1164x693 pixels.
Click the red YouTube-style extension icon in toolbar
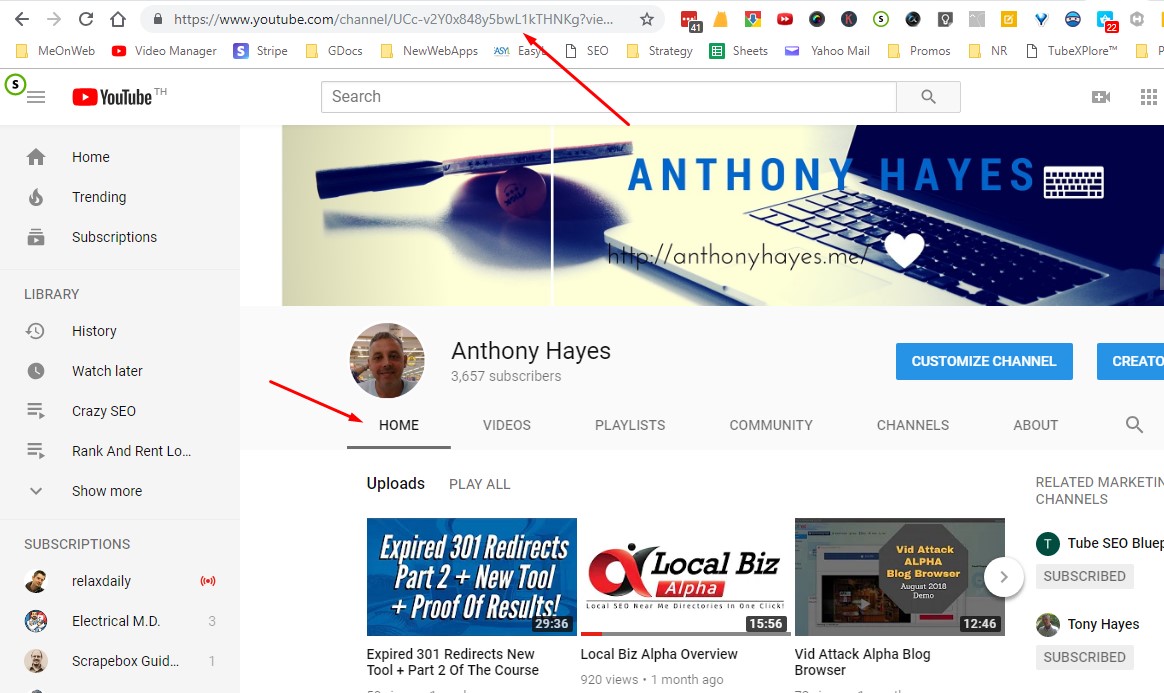785,19
